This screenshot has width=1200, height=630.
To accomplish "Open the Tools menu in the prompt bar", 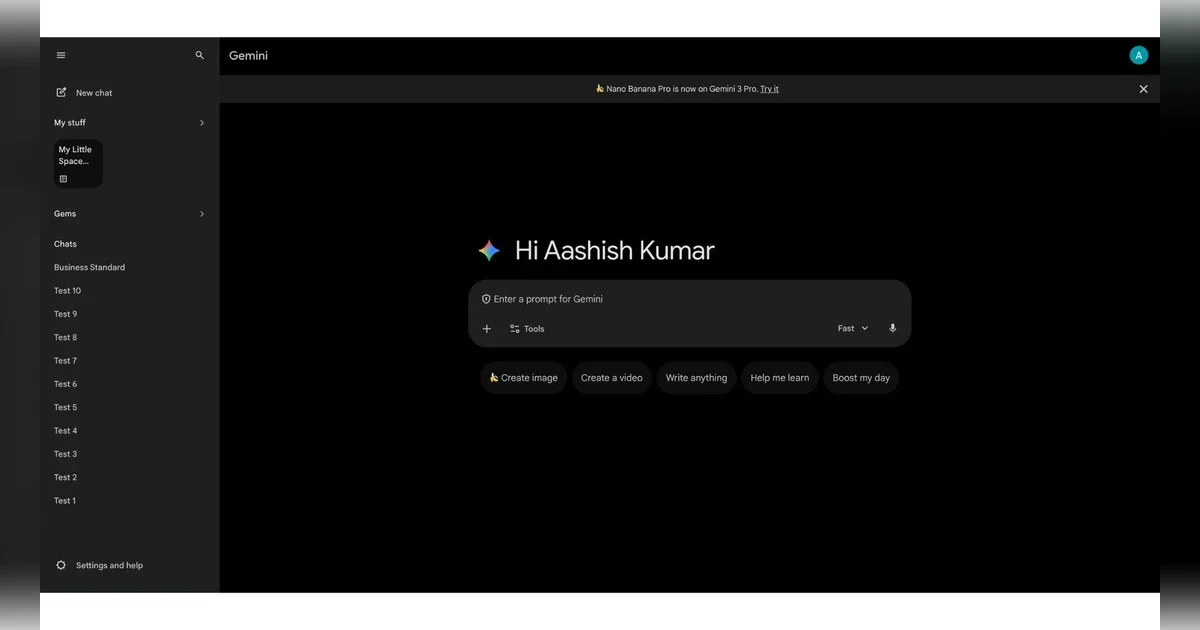I will click(x=526, y=328).
